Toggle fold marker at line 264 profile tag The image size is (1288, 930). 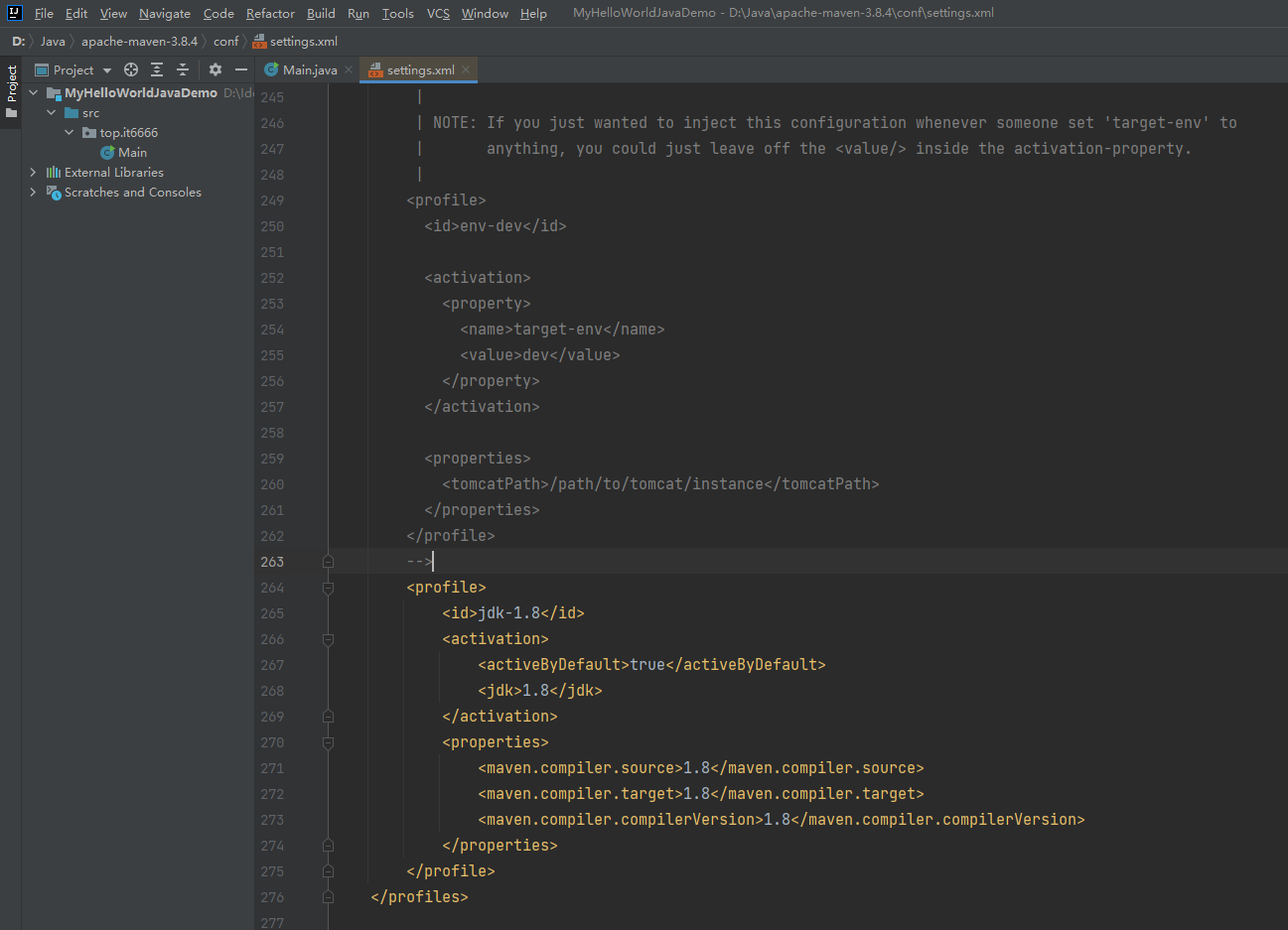pyautogui.click(x=328, y=588)
